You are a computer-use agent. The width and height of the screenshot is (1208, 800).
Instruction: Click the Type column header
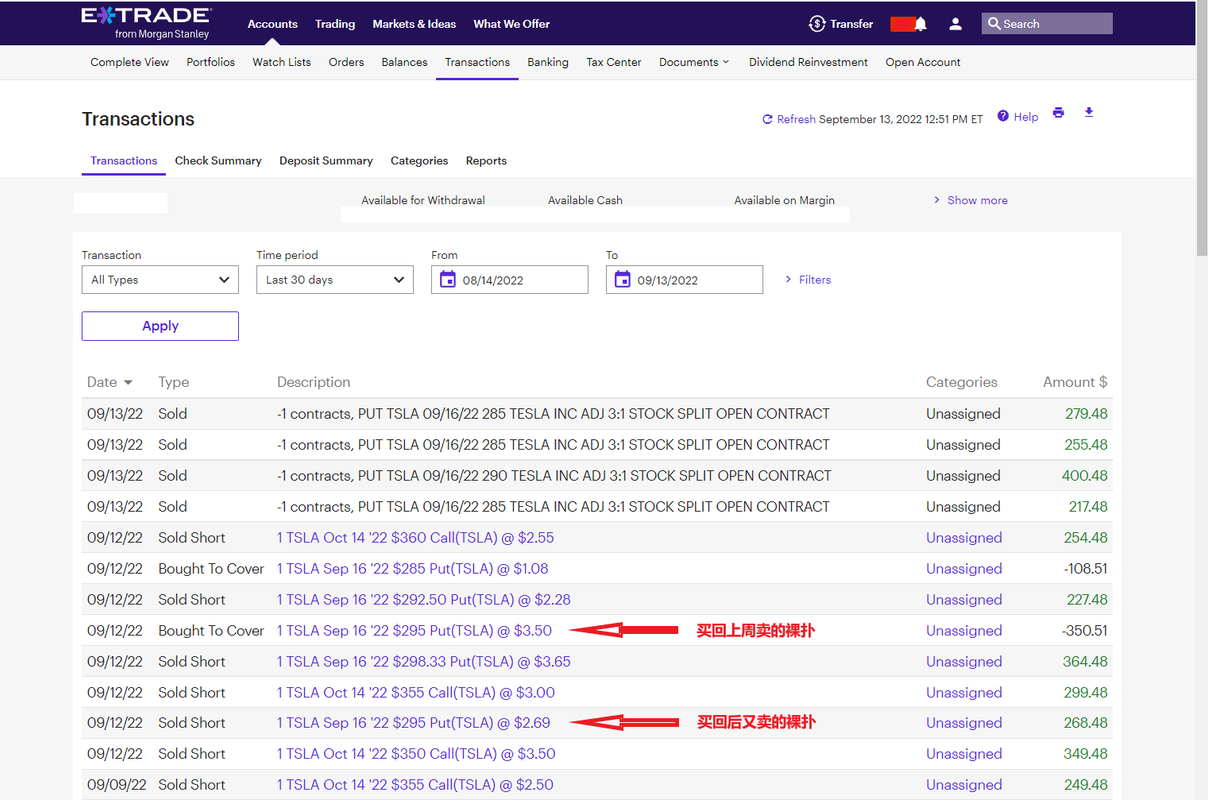[174, 382]
